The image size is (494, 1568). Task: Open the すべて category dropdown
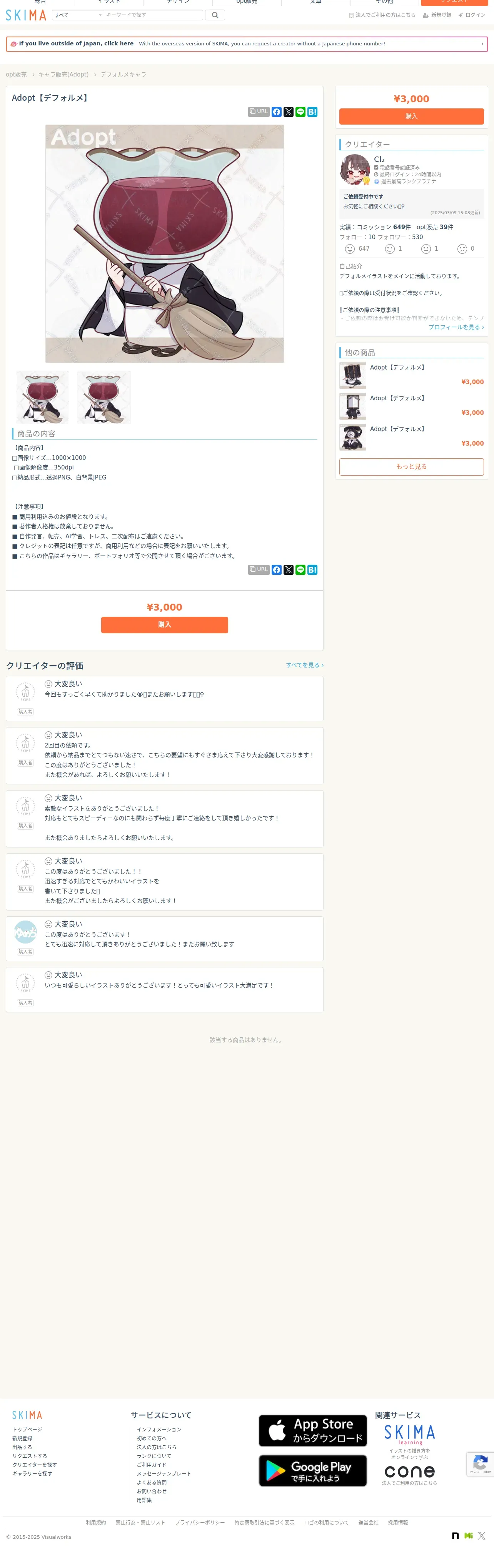click(78, 15)
